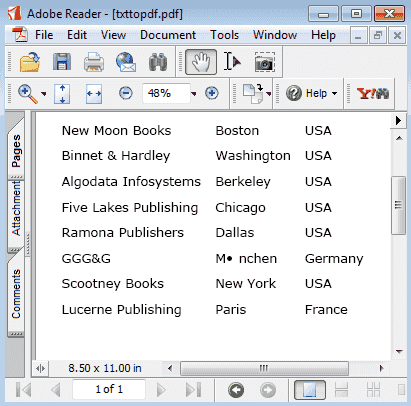This screenshot has width=411, height=406.
Task: Click the vertical scrollbar down arrow
Action: point(399,351)
